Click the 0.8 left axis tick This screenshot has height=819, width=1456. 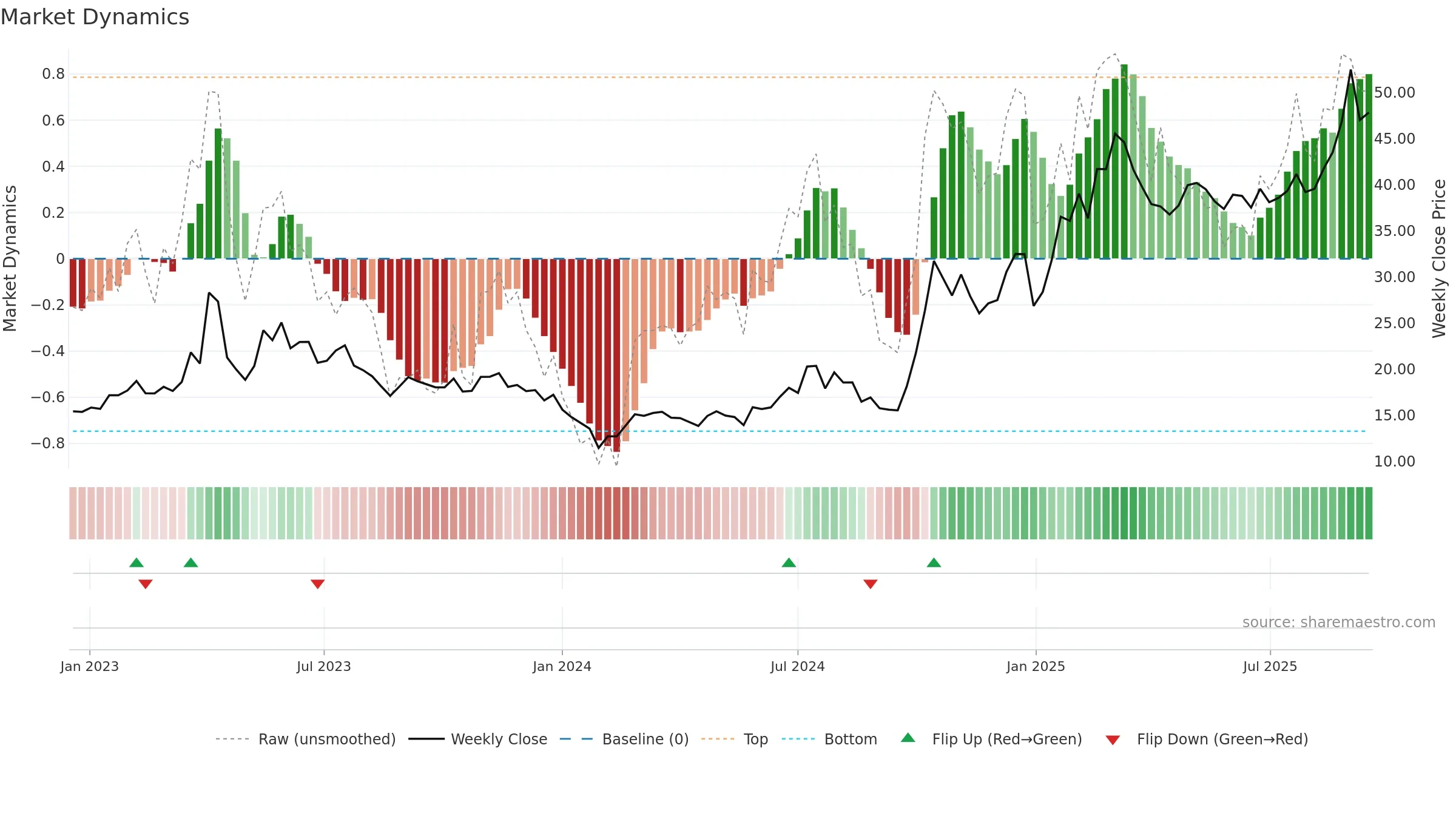coord(53,74)
